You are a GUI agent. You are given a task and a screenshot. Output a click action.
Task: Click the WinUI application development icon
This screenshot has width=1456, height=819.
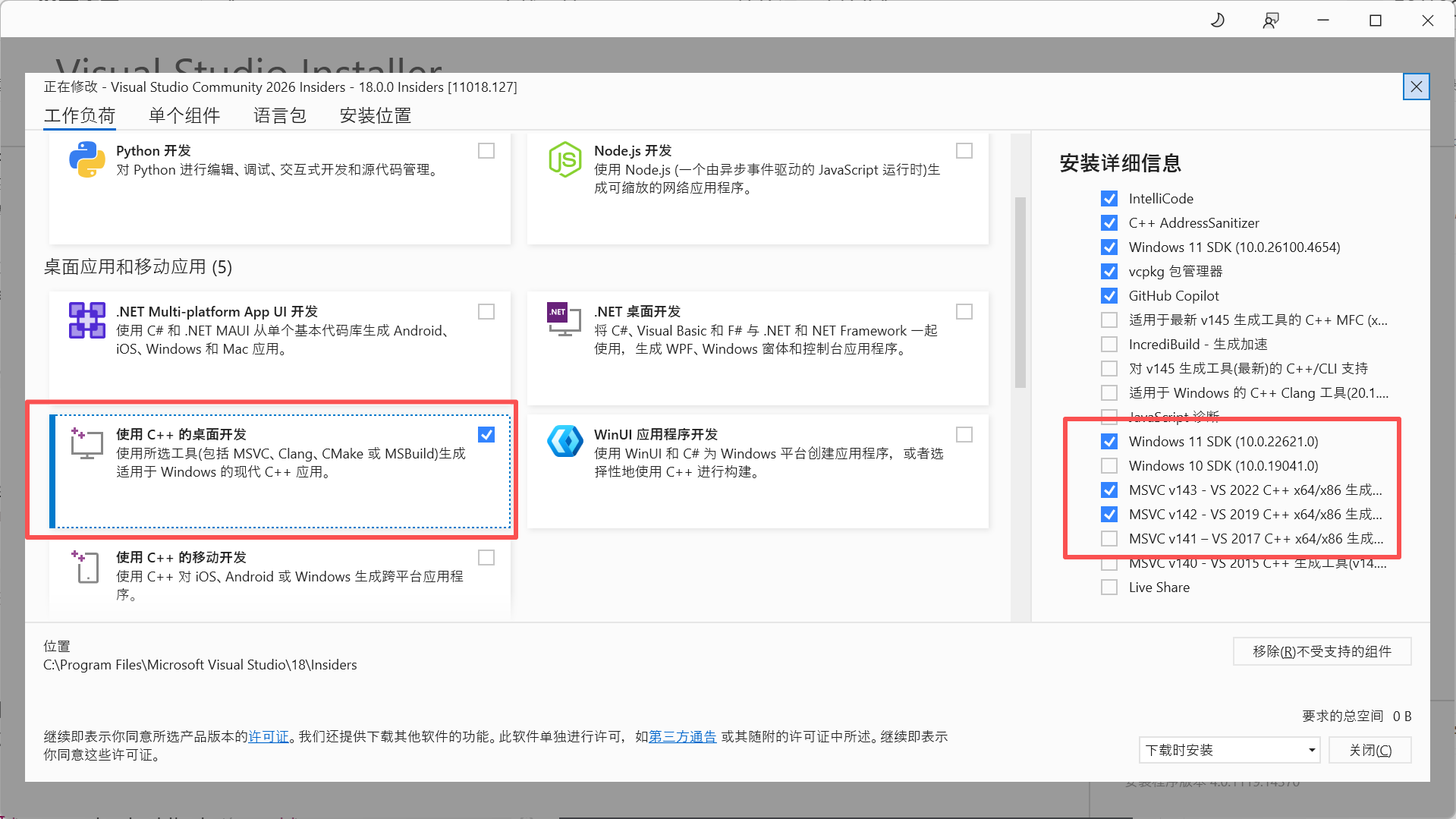pos(565,442)
